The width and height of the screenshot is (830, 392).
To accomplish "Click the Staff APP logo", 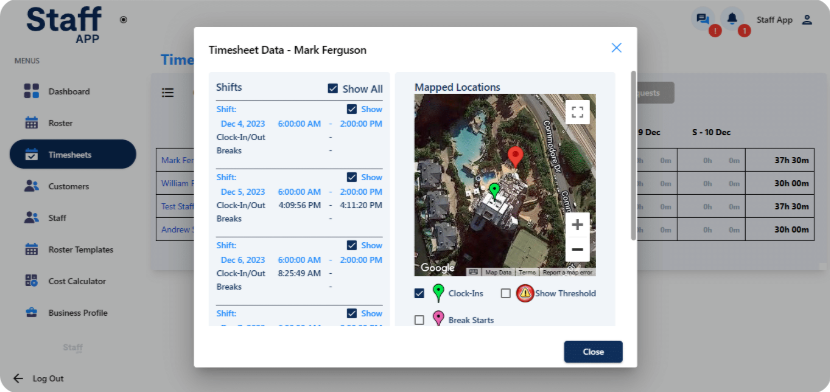I will pos(65,25).
